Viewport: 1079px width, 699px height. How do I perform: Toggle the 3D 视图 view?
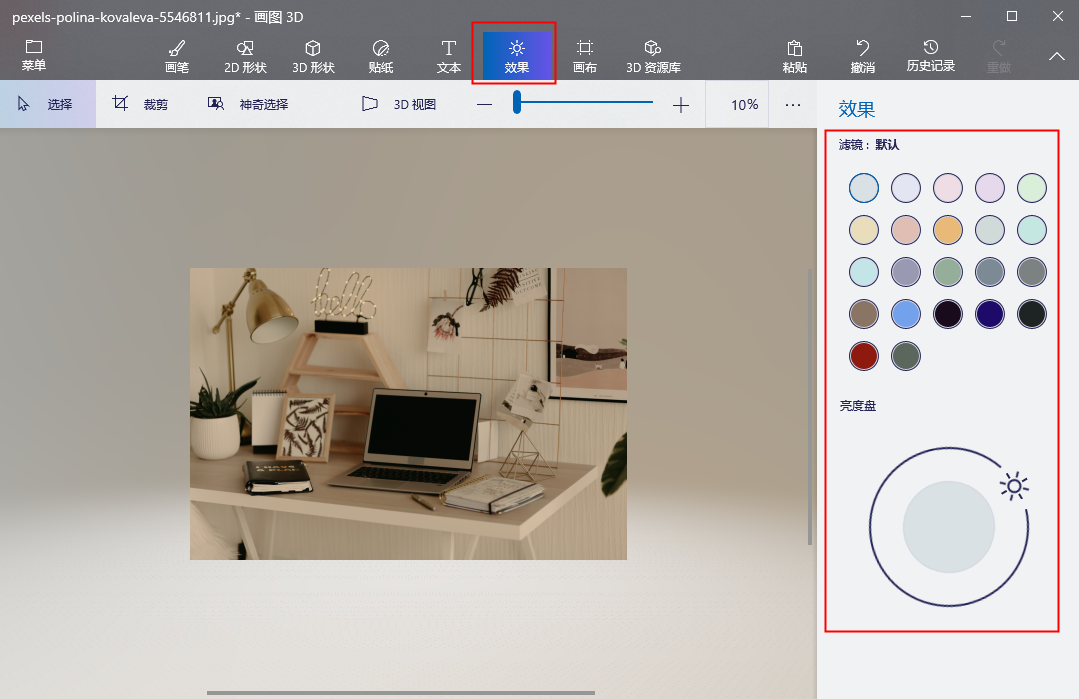399,104
